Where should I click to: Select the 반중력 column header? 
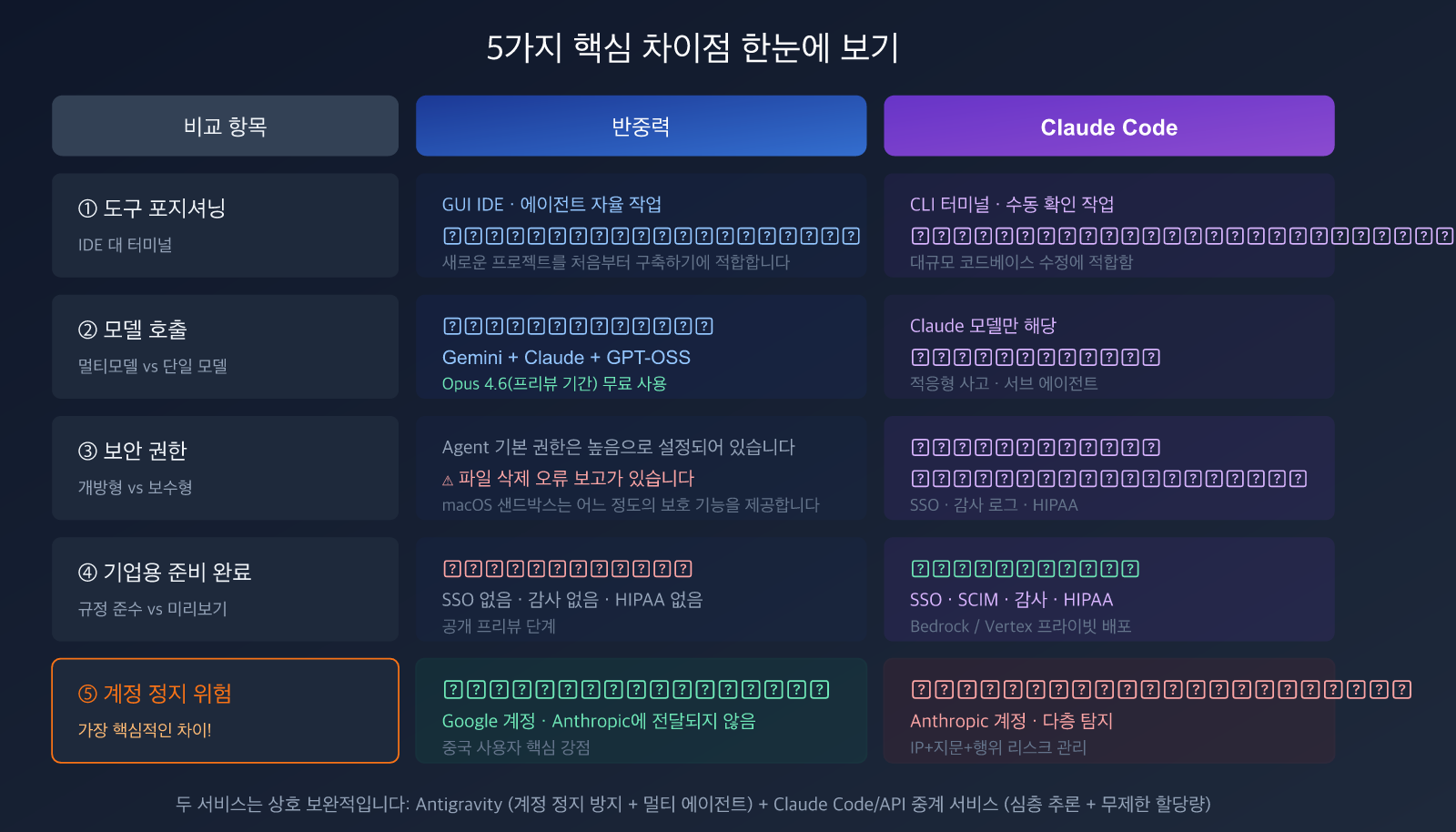tap(641, 127)
